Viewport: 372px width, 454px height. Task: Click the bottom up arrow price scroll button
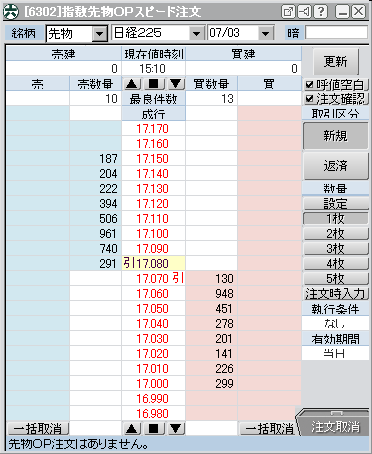pyautogui.click(x=132, y=428)
